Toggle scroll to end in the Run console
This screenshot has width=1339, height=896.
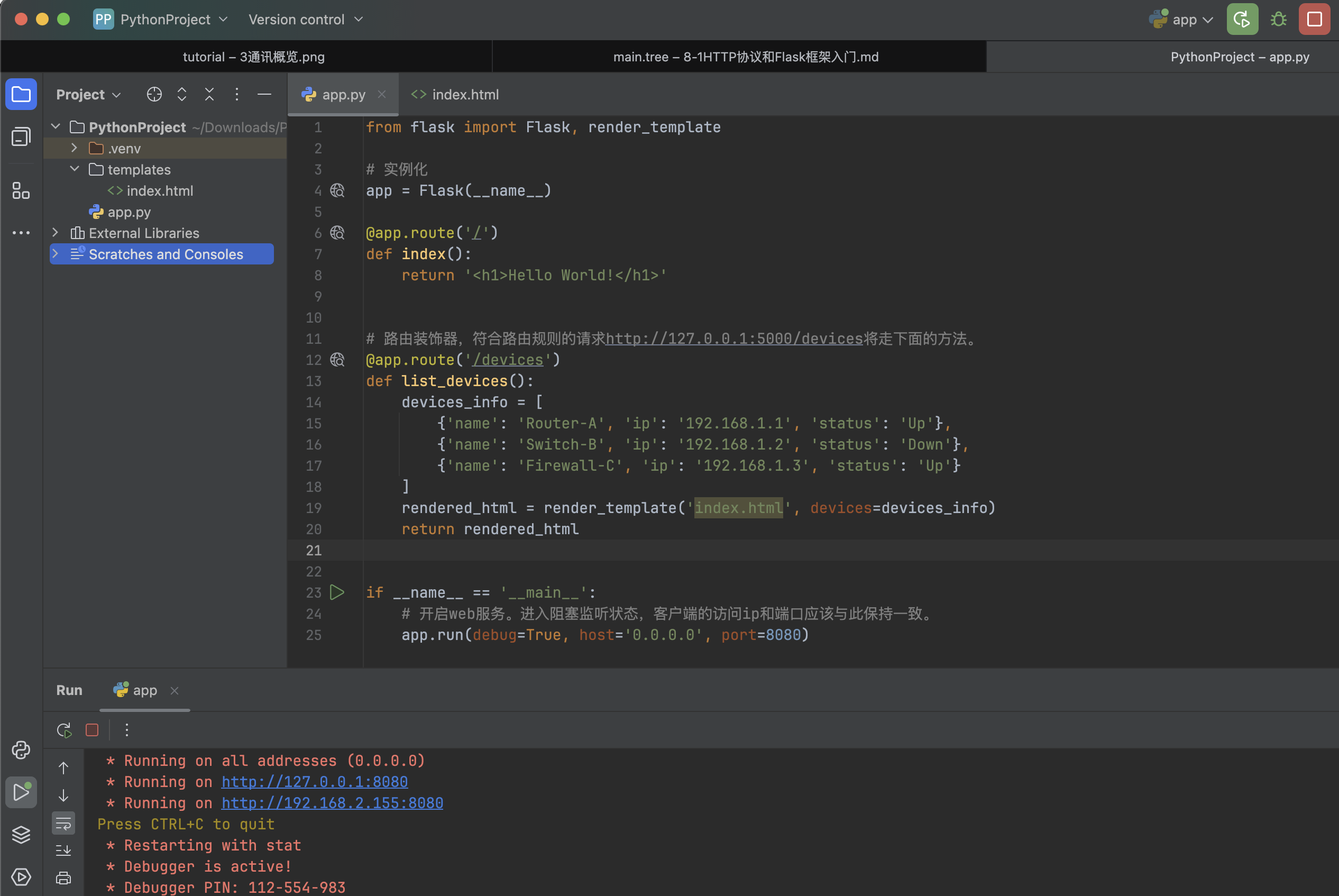[63, 851]
